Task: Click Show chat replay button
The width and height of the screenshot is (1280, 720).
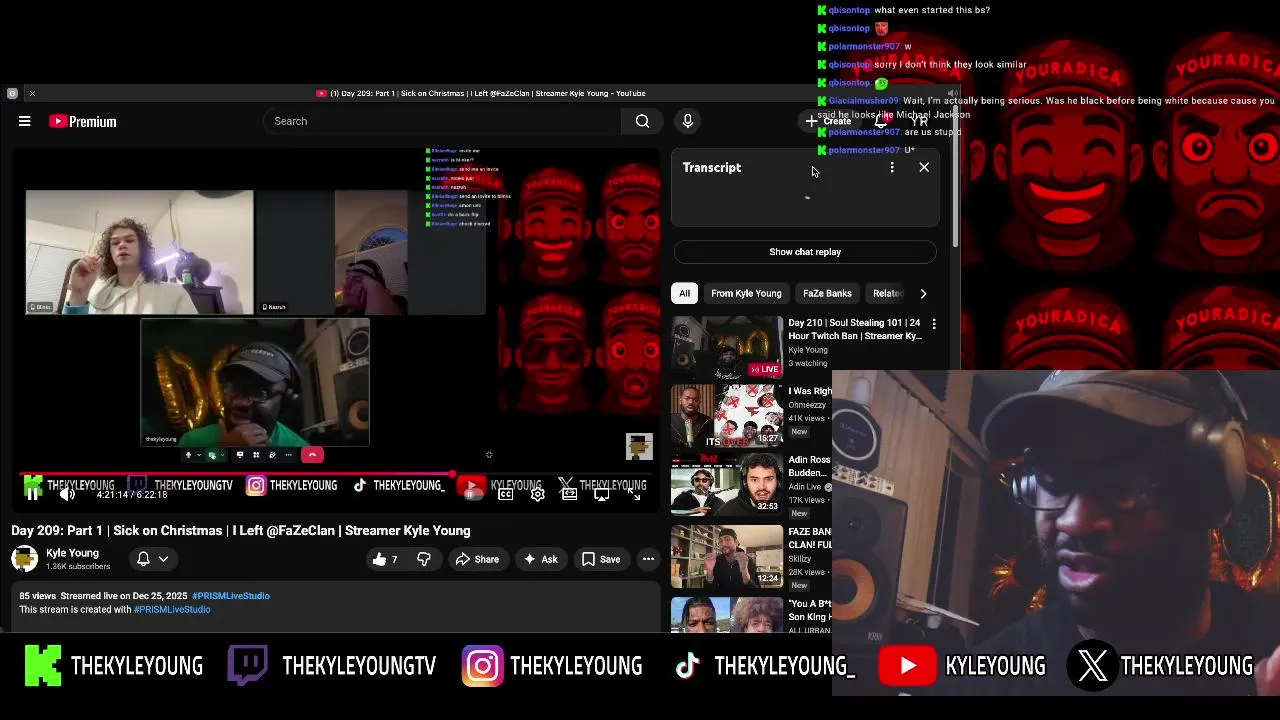Action: pyautogui.click(x=805, y=252)
